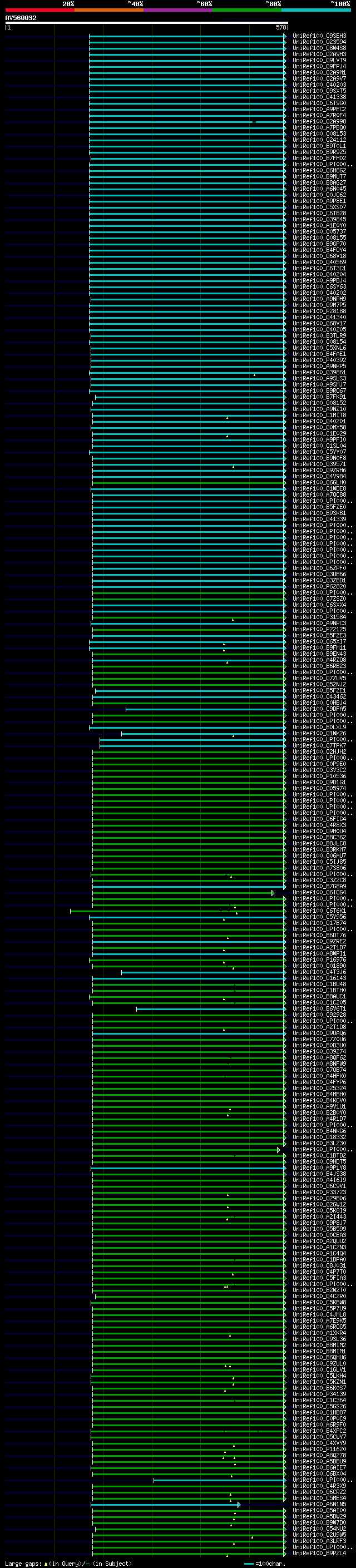Click the alignment bar for UniRef100_C9DFA5
Viewport: 356px width, 1568px height.
pyautogui.click(x=206, y=709)
